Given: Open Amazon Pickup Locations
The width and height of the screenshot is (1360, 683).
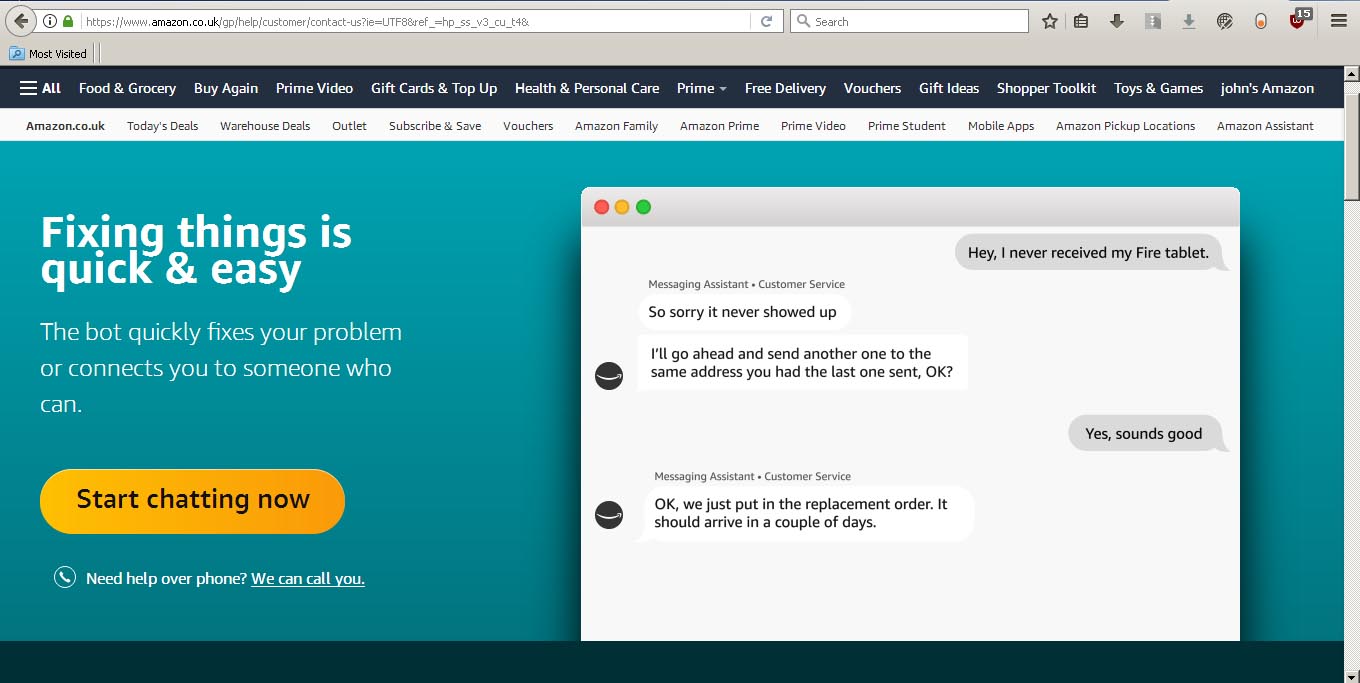Looking at the screenshot, I should 1125,126.
